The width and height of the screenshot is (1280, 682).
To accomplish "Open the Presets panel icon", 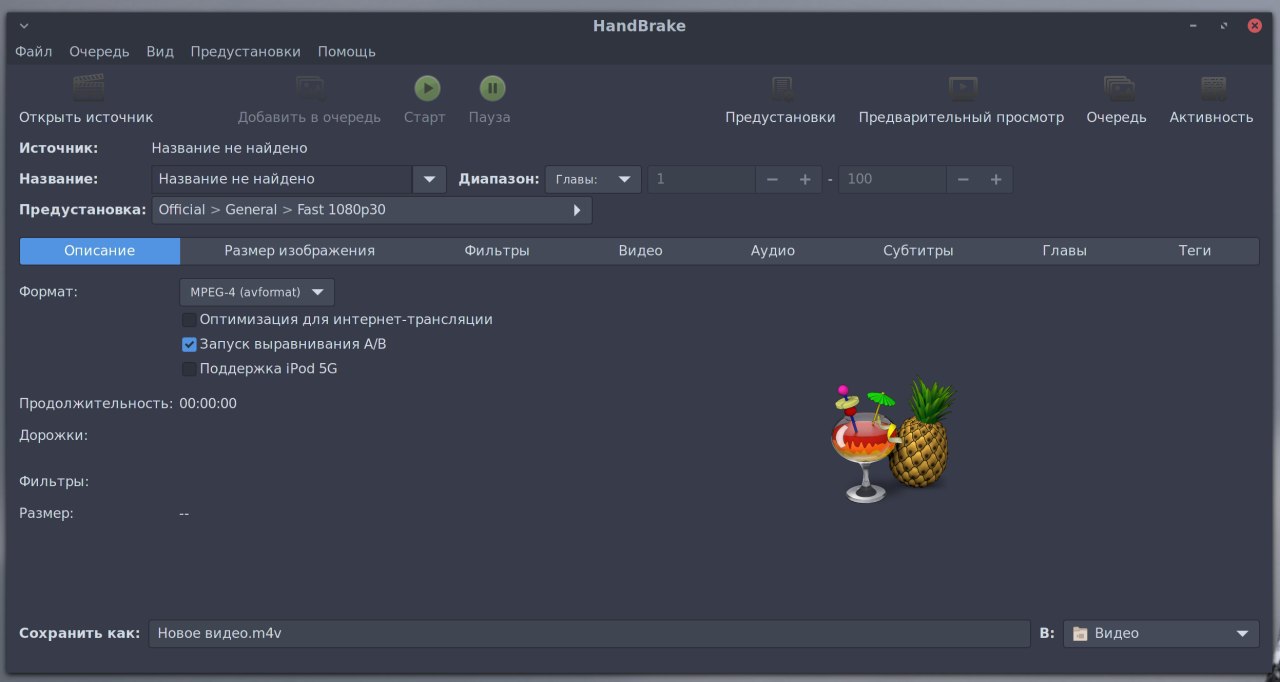I will (x=781, y=88).
